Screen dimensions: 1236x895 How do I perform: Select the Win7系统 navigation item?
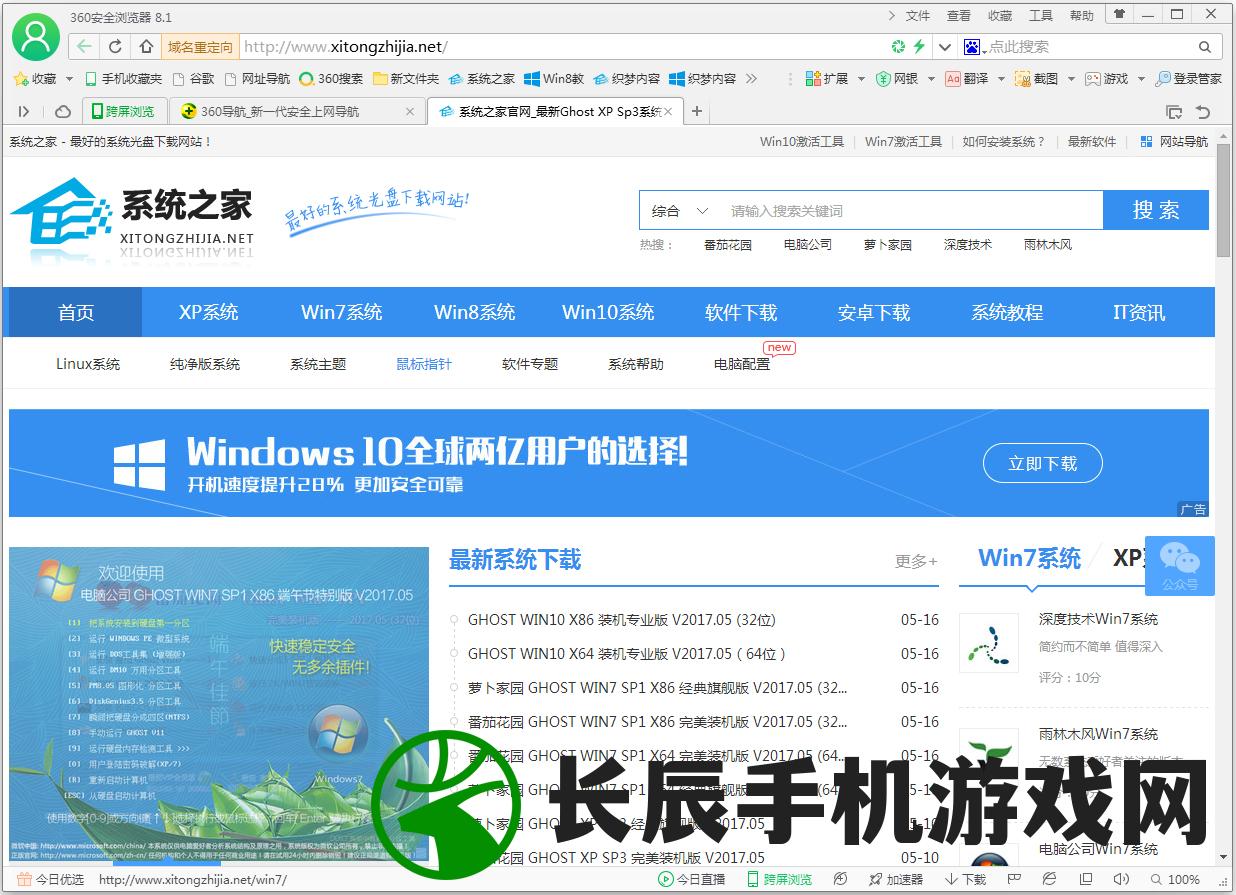tap(342, 312)
